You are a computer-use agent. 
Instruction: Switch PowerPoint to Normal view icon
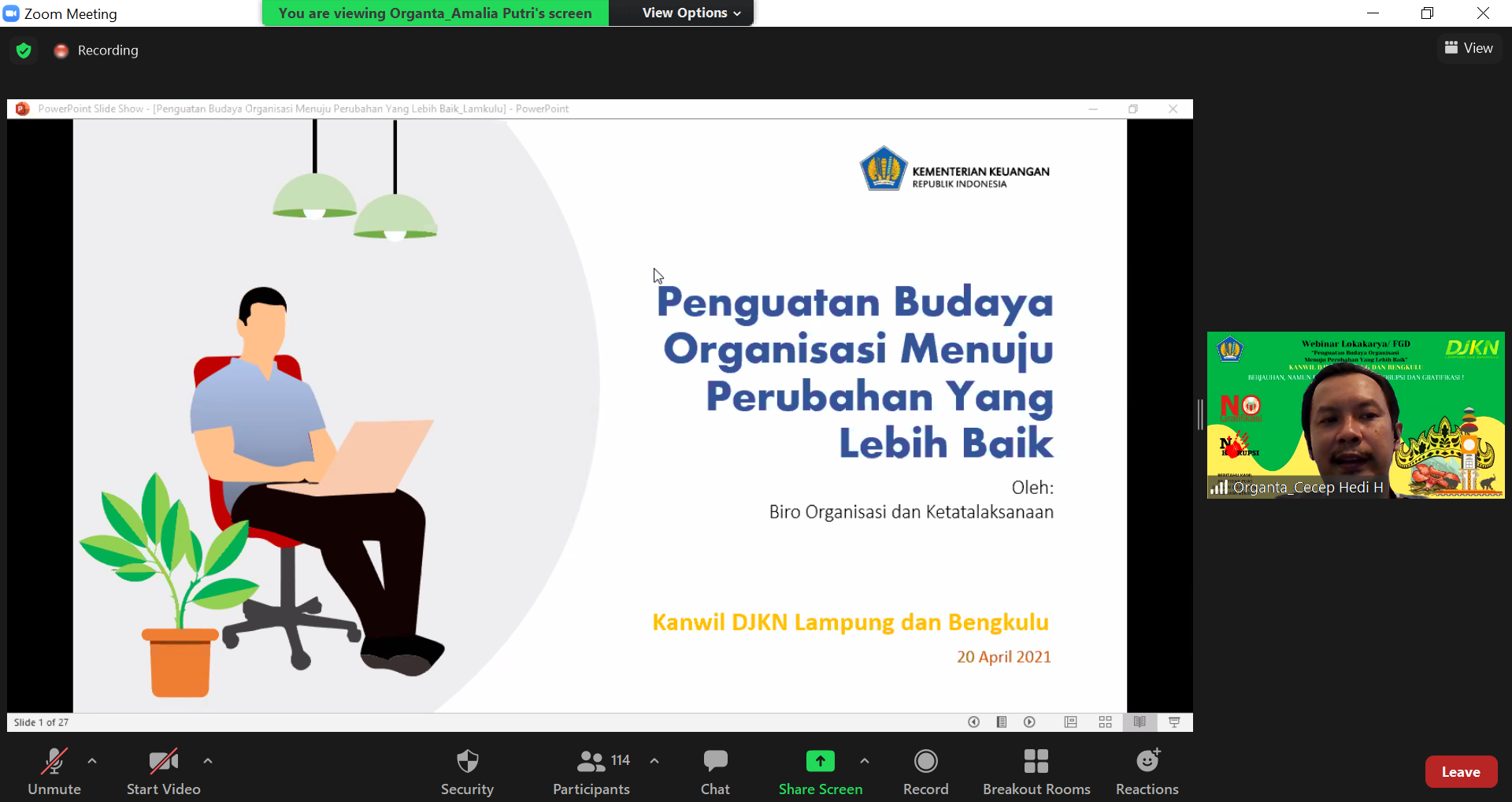coord(1070,722)
